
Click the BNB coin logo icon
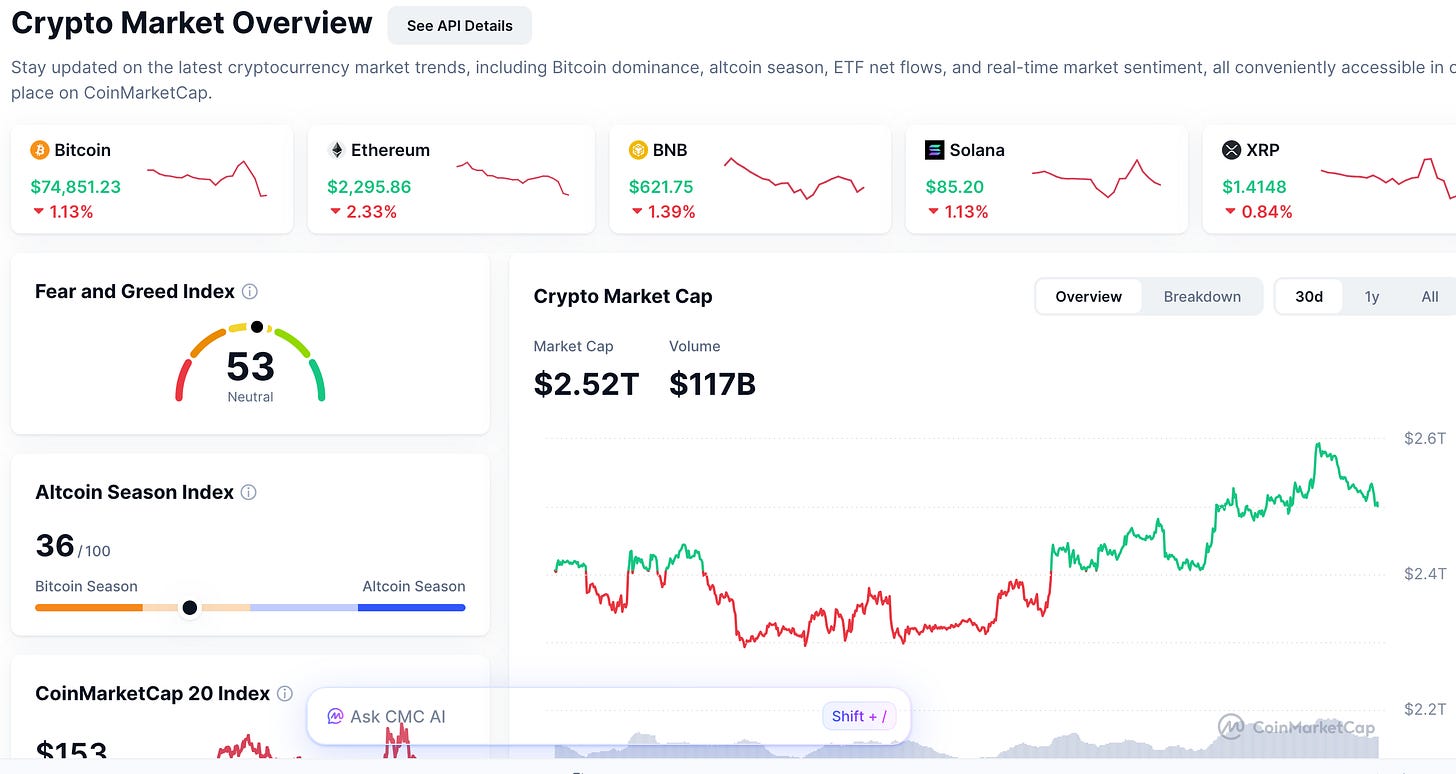tap(638, 150)
